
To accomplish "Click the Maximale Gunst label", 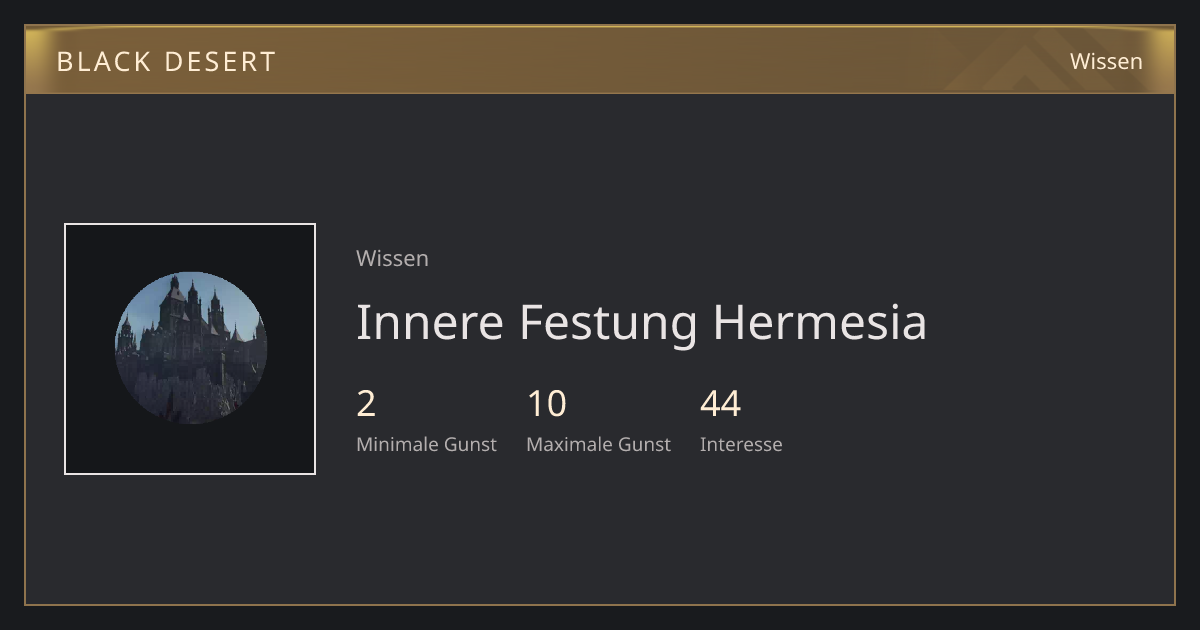I will tap(599, 444).
